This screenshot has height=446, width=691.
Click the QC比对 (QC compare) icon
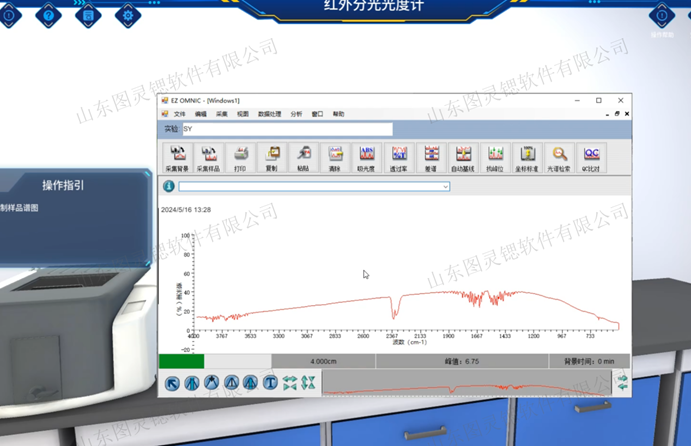pos(591,157)
